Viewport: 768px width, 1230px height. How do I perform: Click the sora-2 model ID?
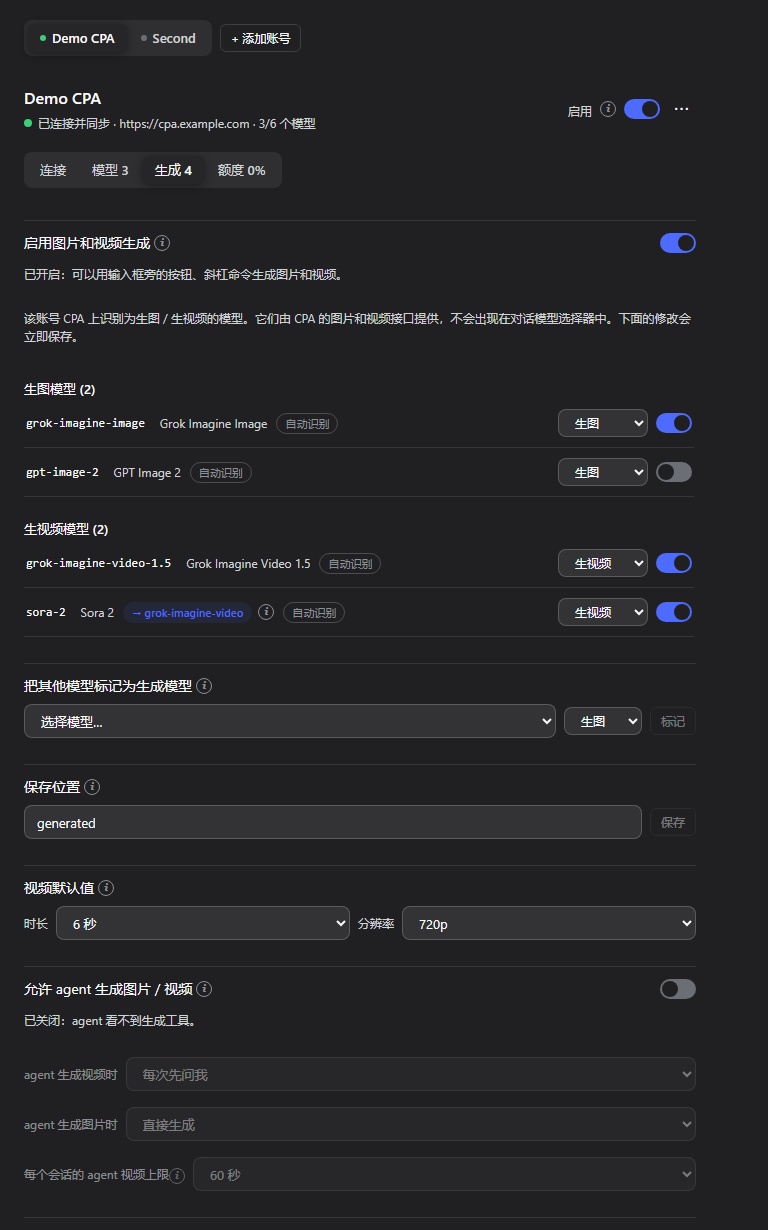pyautogui.click(x=46, y=613)
